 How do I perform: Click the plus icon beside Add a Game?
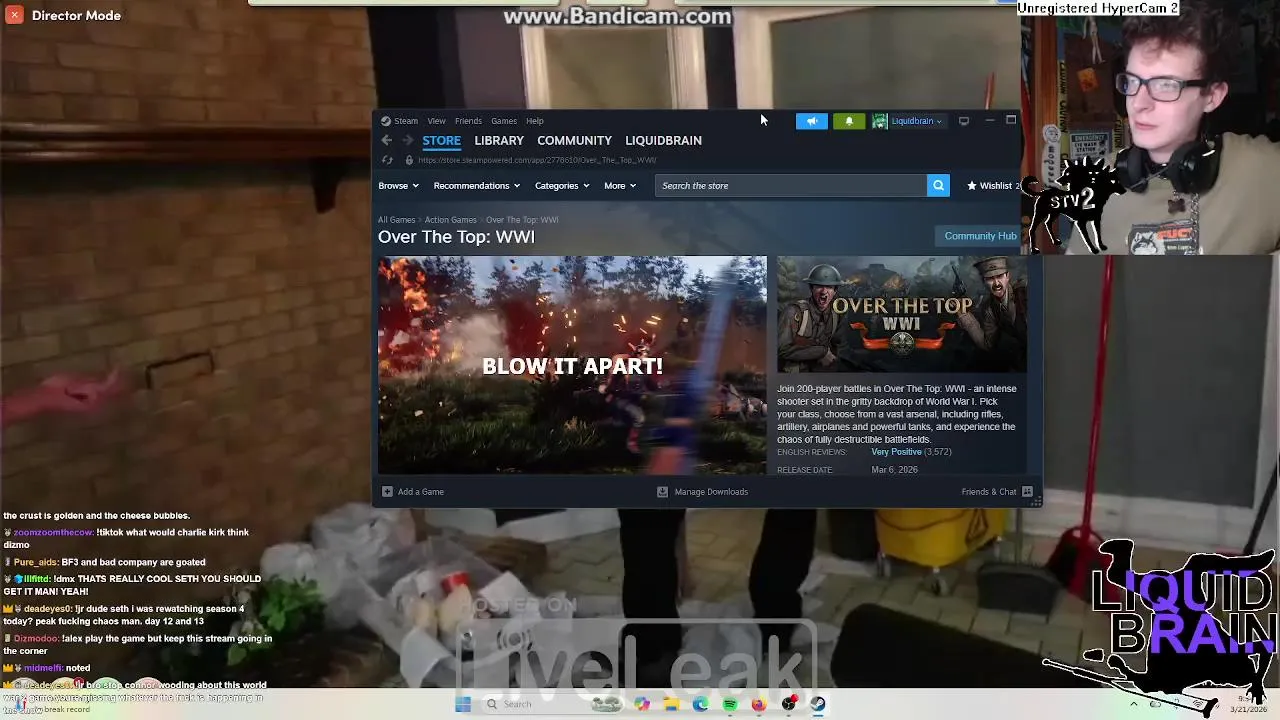(387, 492)
